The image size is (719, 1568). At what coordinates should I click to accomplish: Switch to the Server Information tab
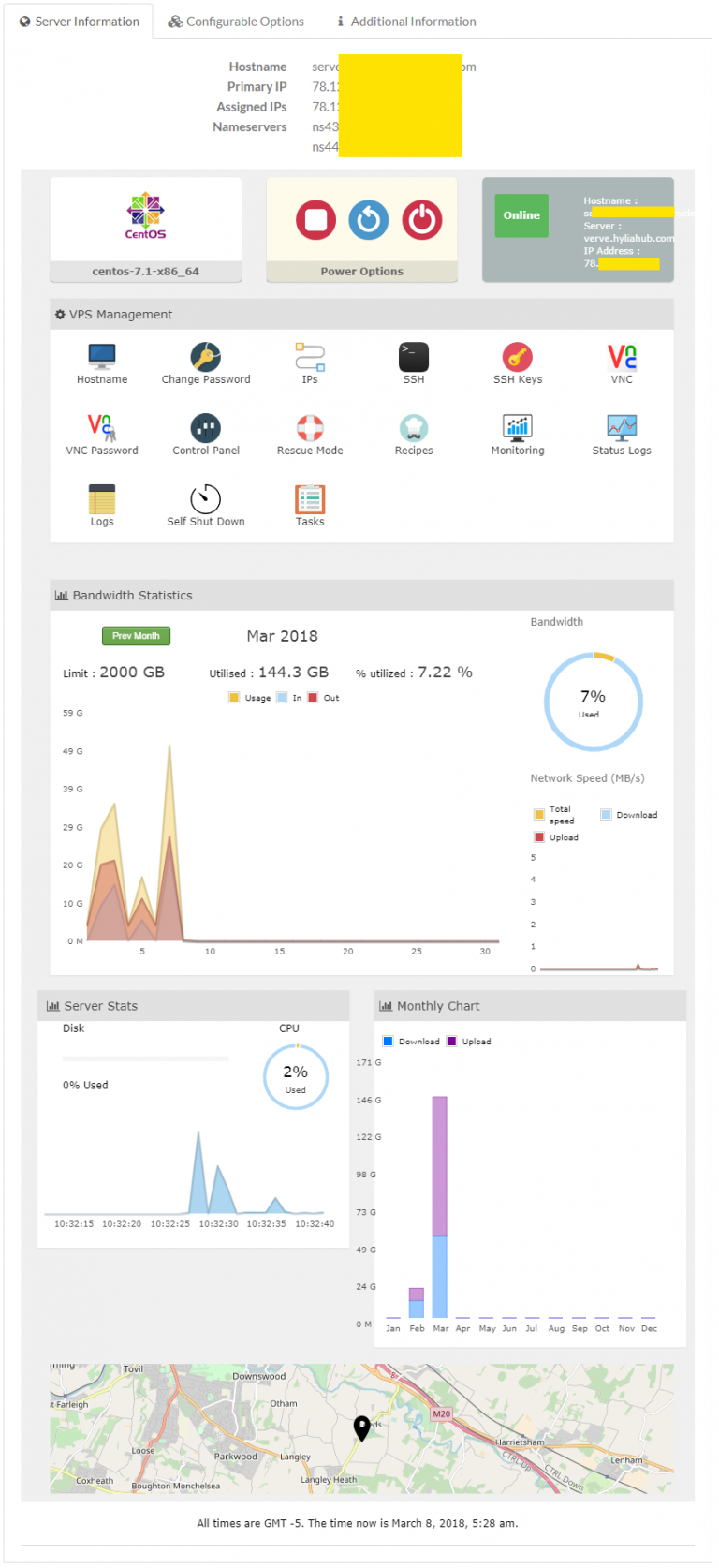[x=80, y=22]
